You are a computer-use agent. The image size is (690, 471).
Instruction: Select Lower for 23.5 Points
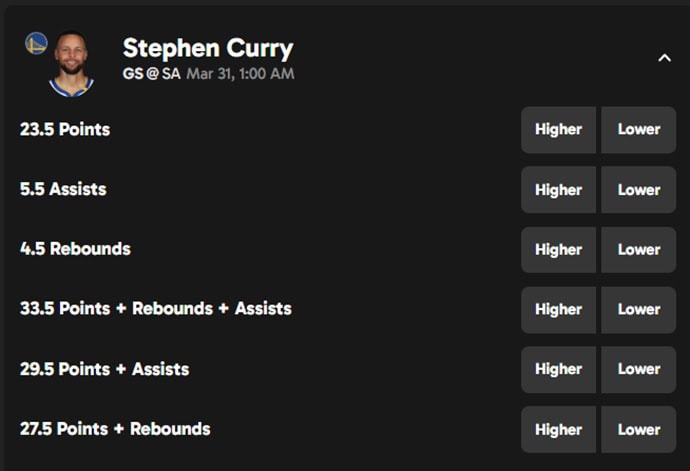pos(639,130)
